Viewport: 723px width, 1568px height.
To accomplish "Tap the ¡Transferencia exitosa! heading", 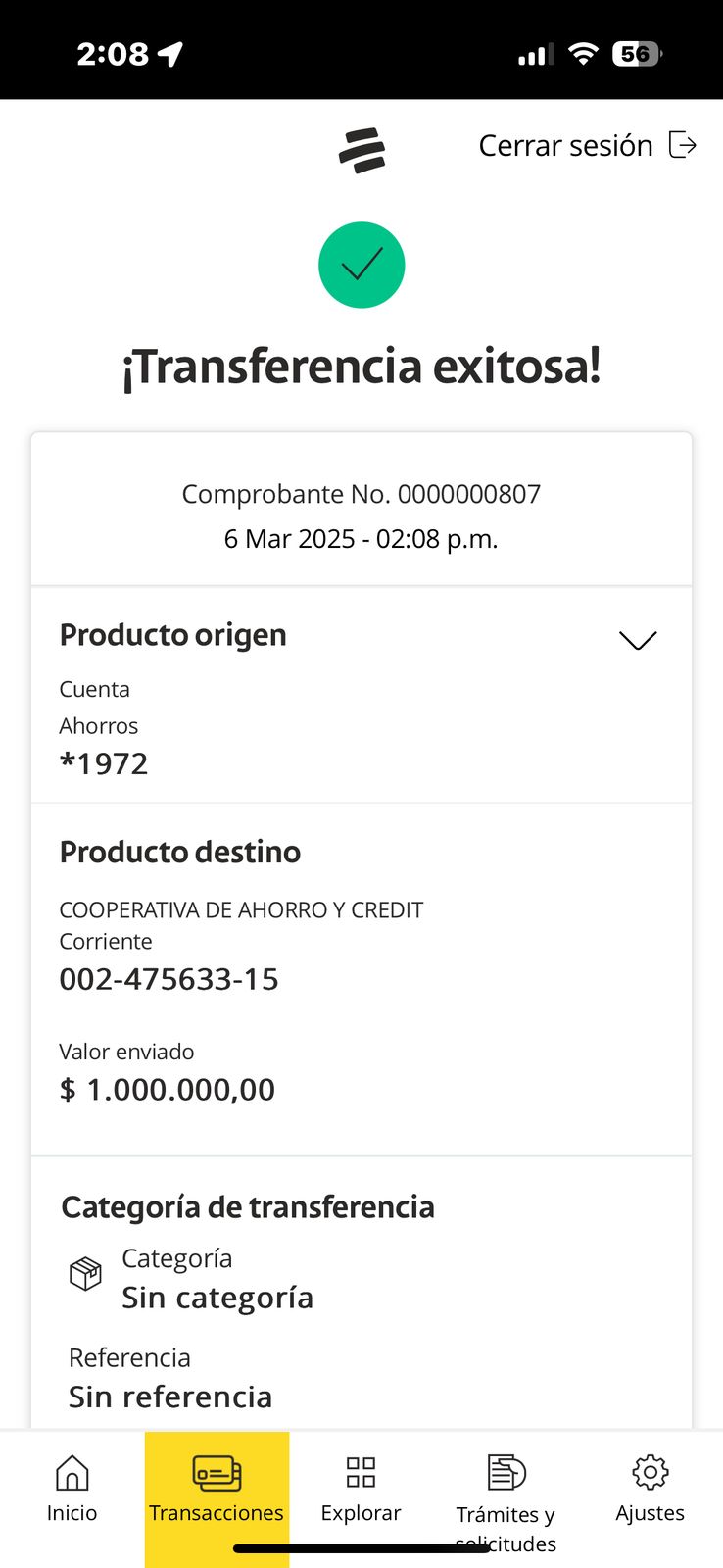I will pyautogui.click(x=361, y=367).
